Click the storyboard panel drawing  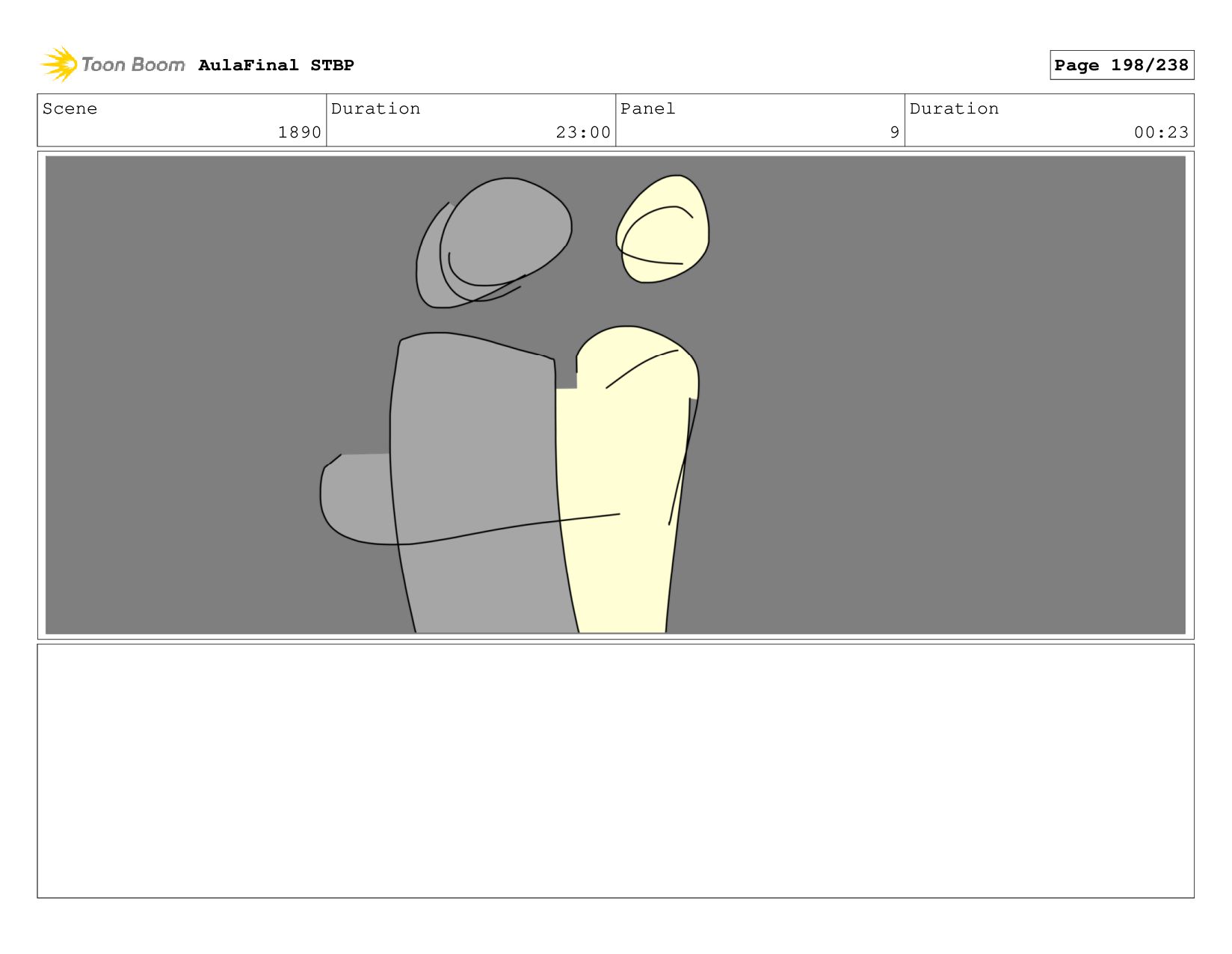615,395
